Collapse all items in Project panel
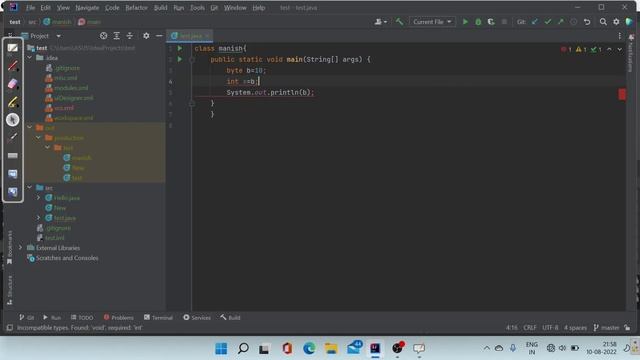 click(x=130, y=36)
